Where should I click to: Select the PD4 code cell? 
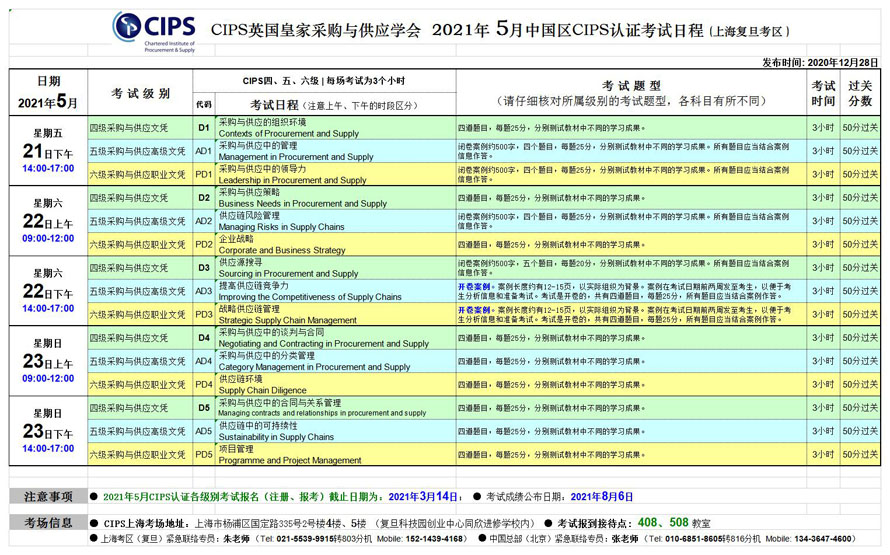(204, 384)
